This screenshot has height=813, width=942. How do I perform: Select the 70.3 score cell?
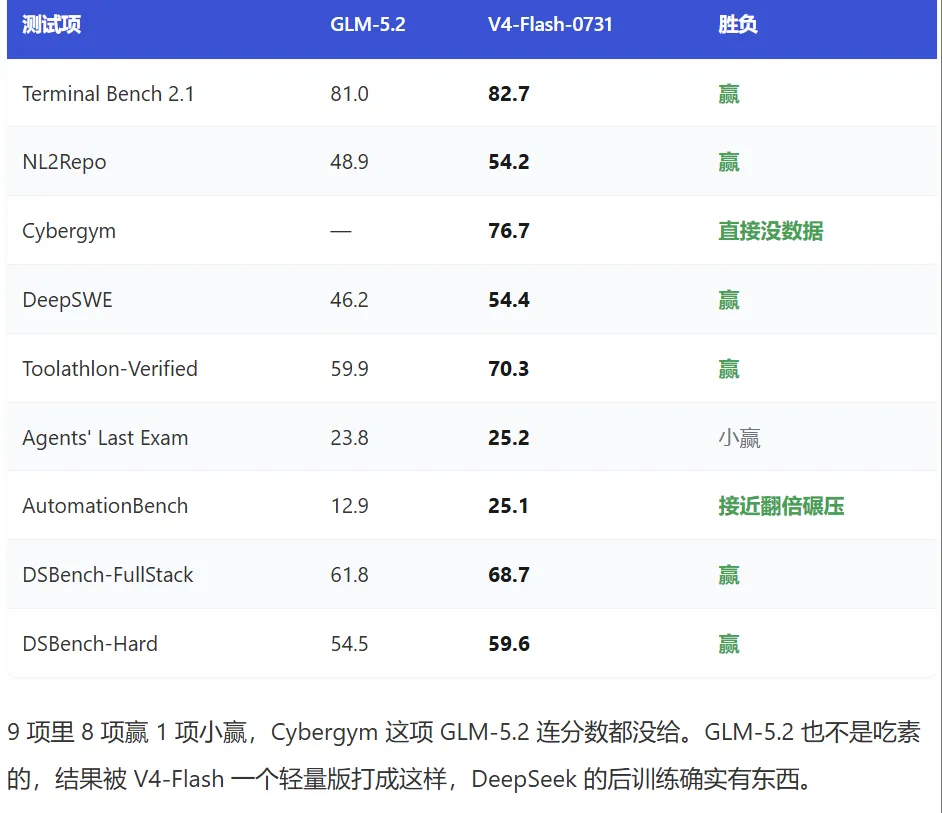click(509, 368)
